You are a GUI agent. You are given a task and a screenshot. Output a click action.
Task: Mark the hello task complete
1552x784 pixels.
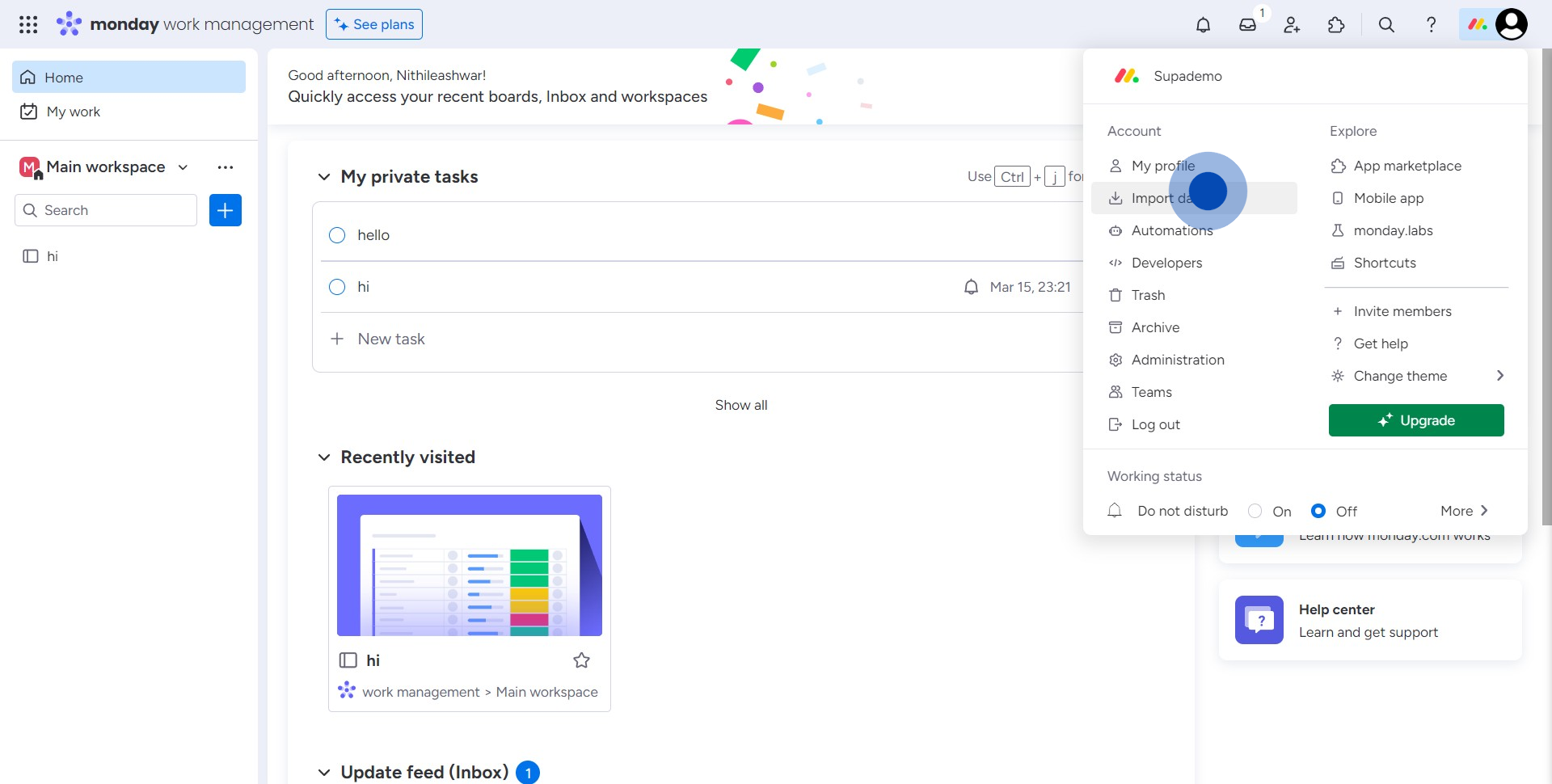tap(337, 235)
